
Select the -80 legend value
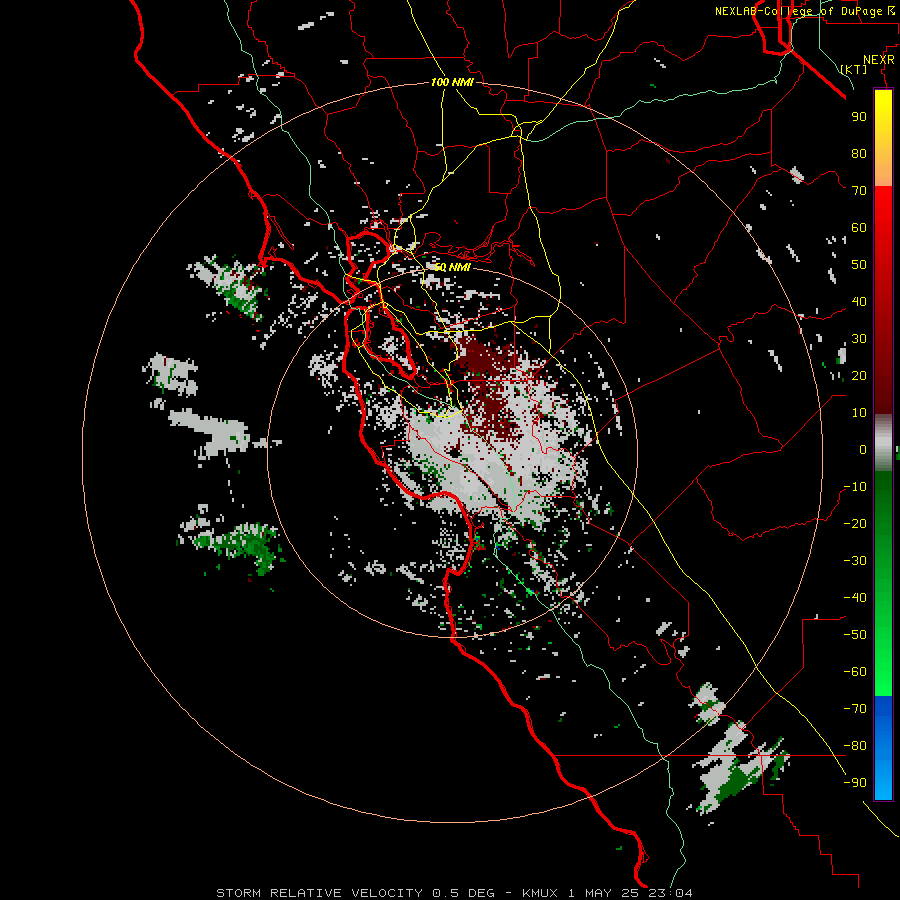click(x=855, y=746)
